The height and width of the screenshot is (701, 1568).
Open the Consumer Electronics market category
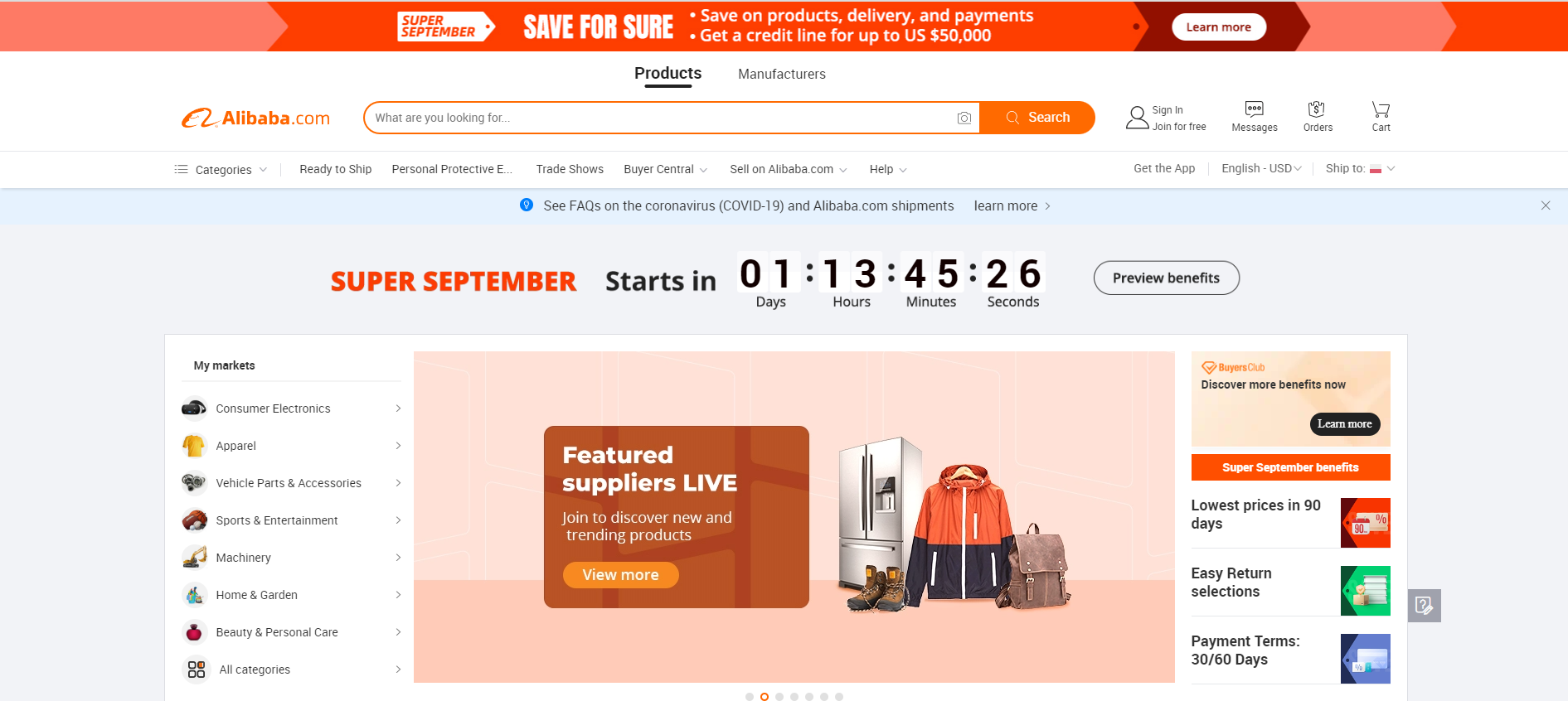pyautogui.click(x=291, y=409)
